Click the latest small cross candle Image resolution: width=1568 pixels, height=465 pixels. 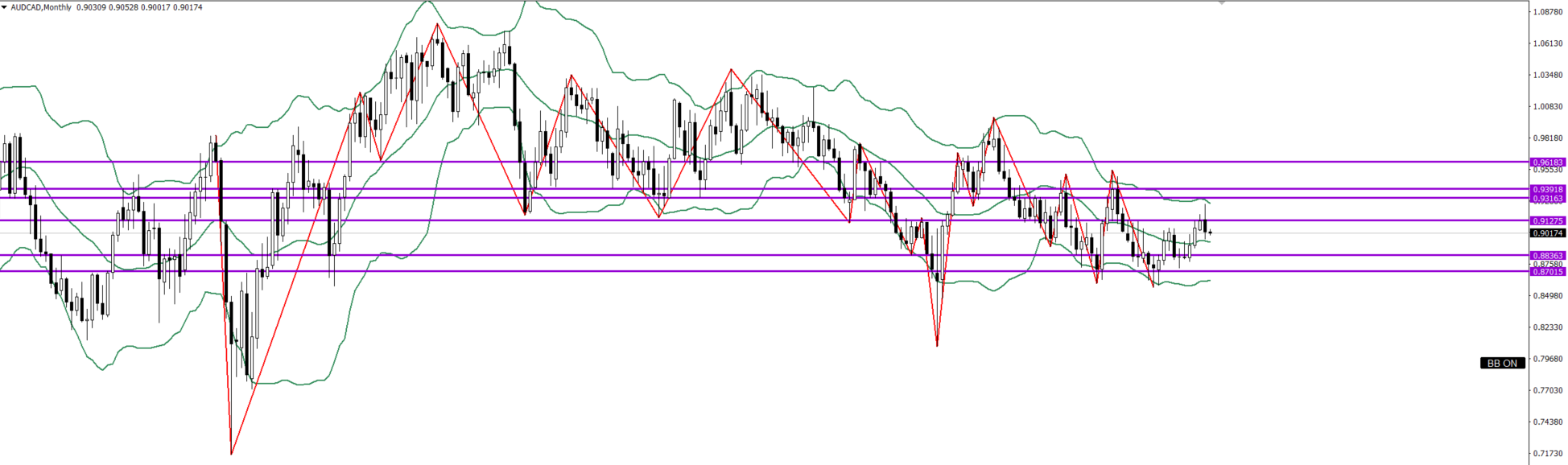tap(1210, 233)
